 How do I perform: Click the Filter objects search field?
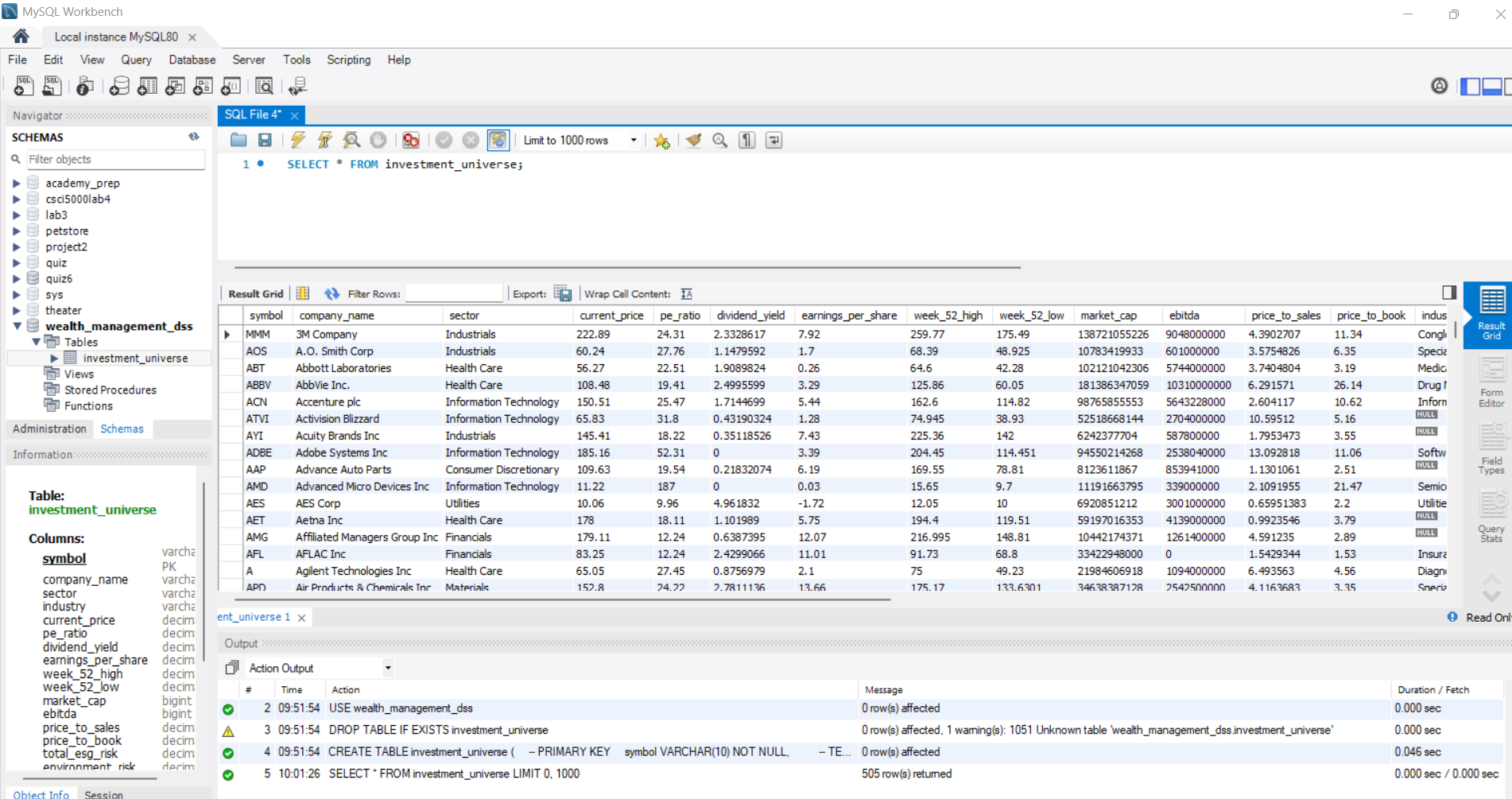coord(115,160)
